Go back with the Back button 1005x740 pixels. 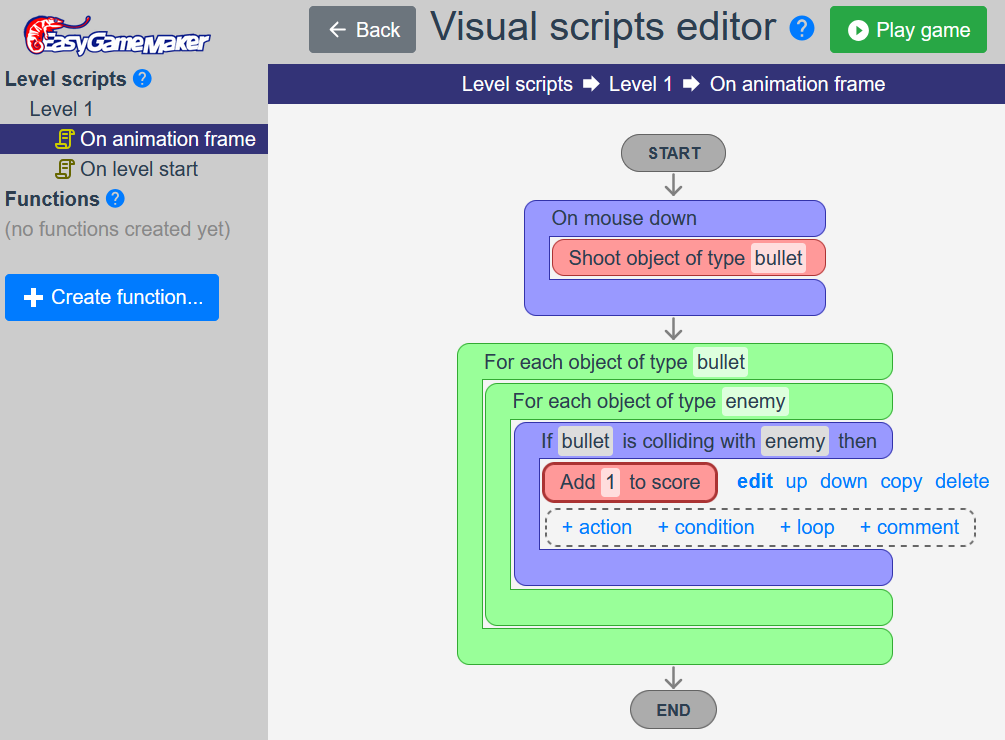[362, 29]
